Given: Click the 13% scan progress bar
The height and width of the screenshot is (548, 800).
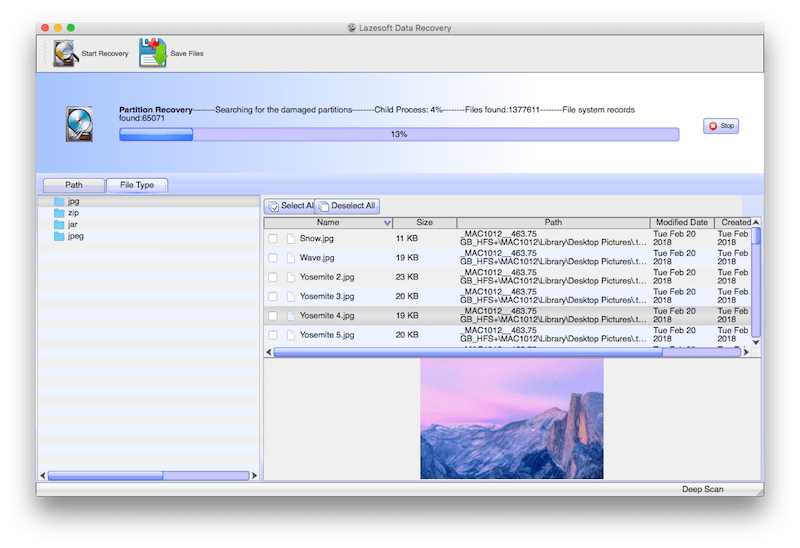Looking at the screenshot, I should (x=399, y=134).
